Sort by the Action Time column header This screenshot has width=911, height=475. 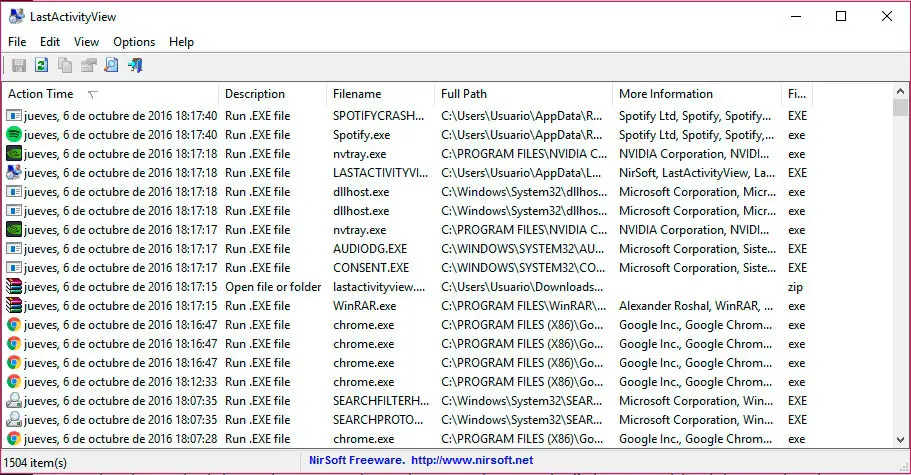coord(110,93)
